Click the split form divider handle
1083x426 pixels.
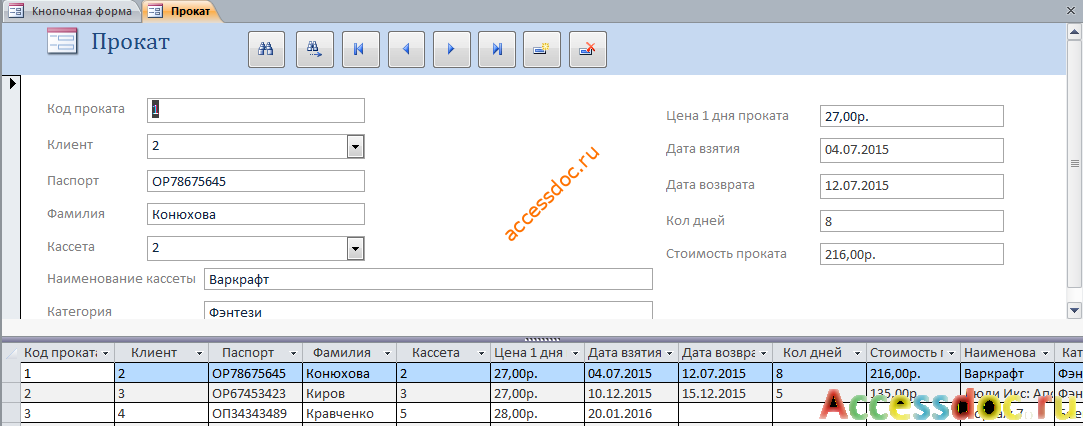click(542, 339)
